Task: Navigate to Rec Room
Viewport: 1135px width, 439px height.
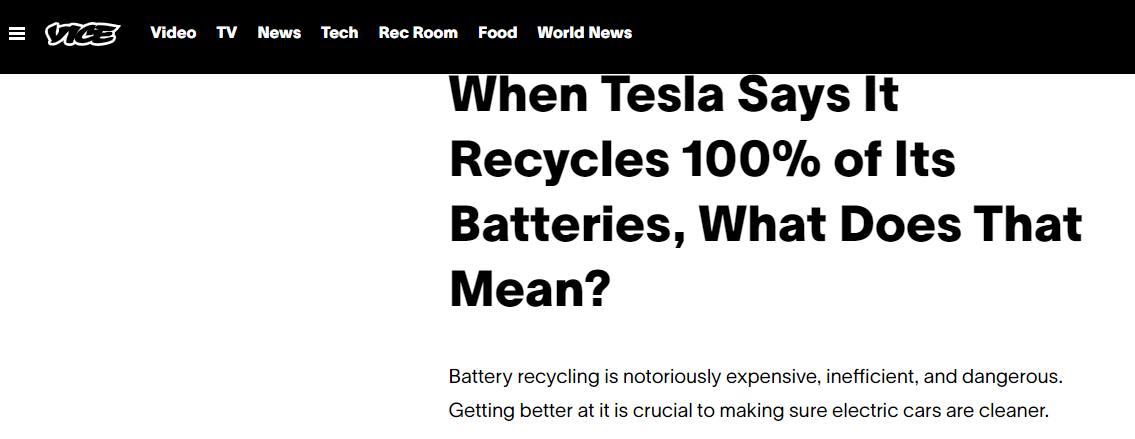Action: tap(418, 33)
